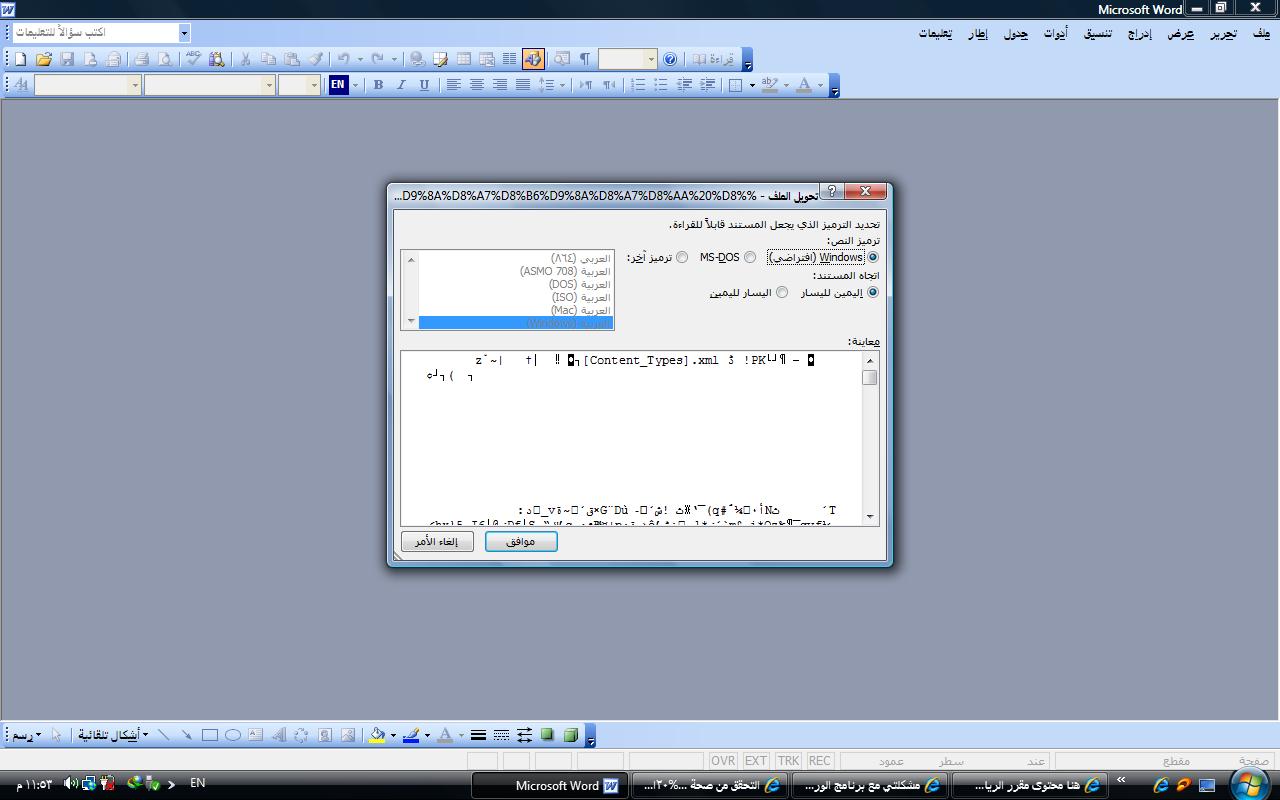
Task: Click the preview pane scroll down arrow
Action: [870, 517]
